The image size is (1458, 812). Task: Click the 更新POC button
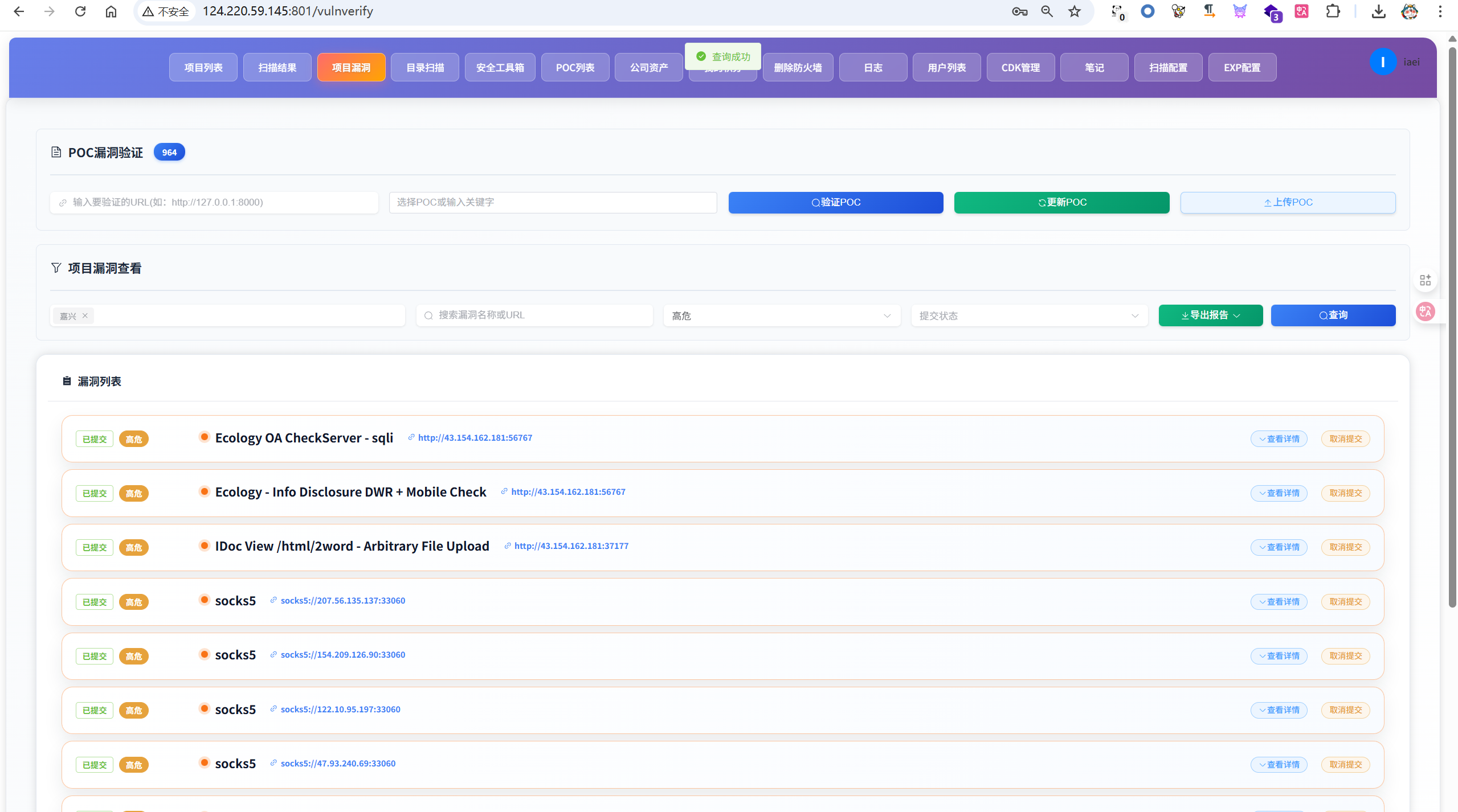point(1062,203)
